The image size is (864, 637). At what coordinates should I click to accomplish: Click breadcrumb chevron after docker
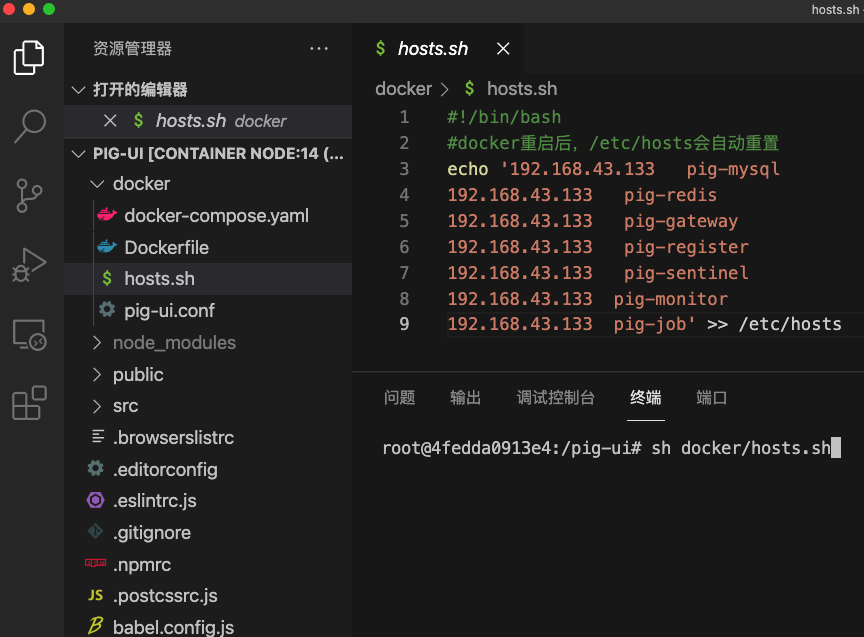pos(445,89)
